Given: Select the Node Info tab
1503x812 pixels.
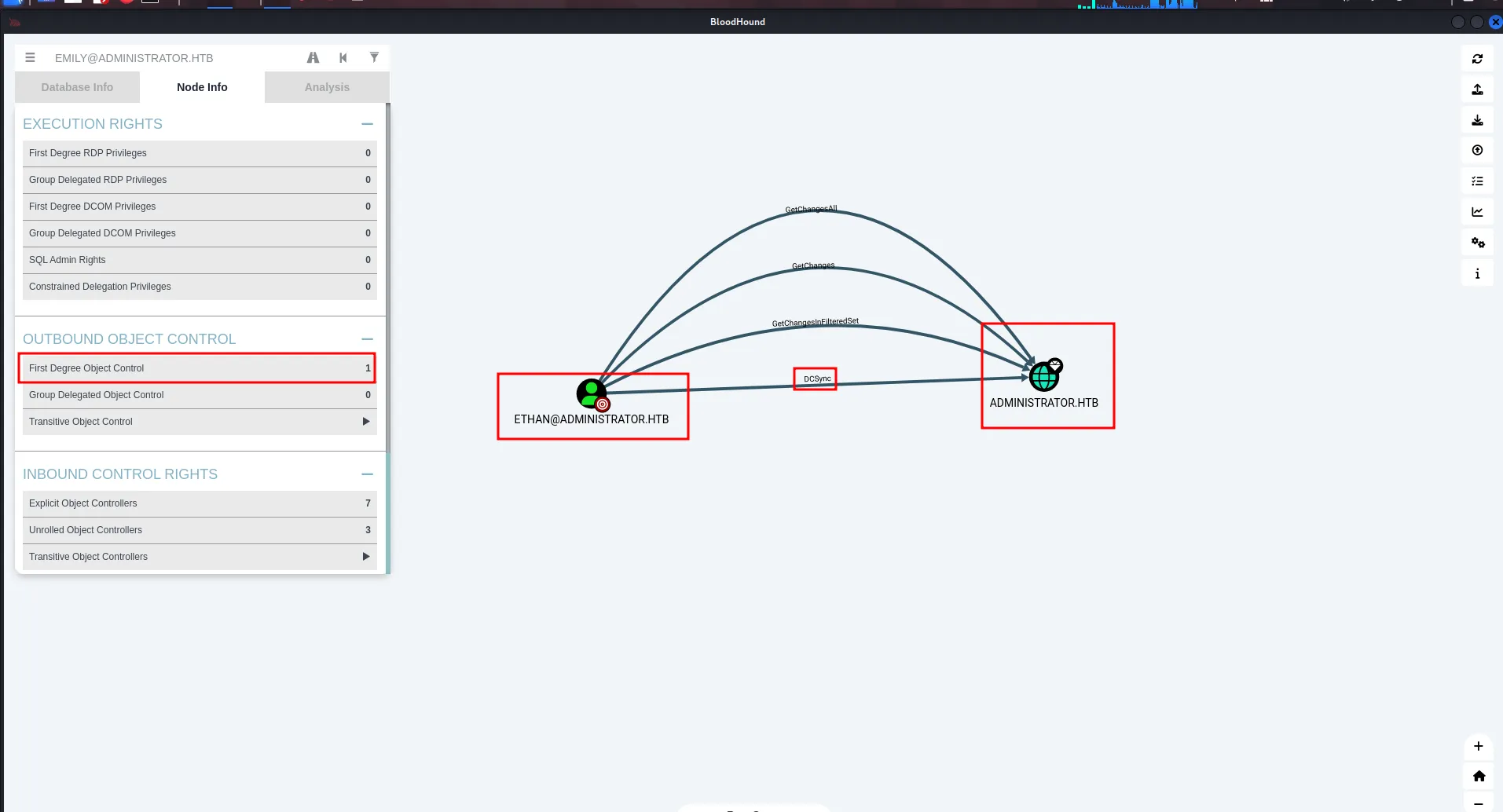Looking at the screenshot, I should pos(202,87).
